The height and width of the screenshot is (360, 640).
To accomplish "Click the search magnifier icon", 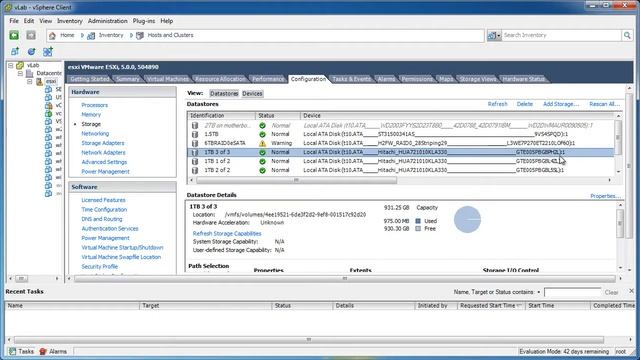I will click(x=627, y=36).
